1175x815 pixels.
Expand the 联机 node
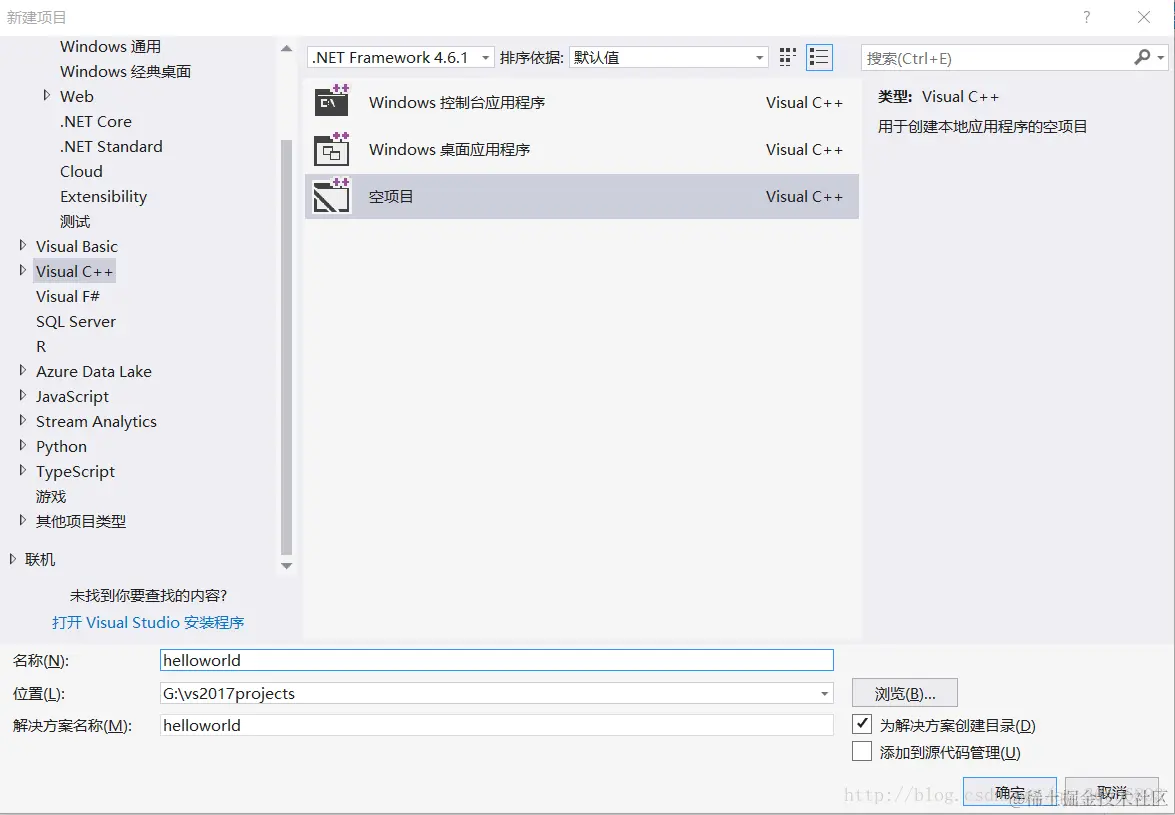[13, 559]
